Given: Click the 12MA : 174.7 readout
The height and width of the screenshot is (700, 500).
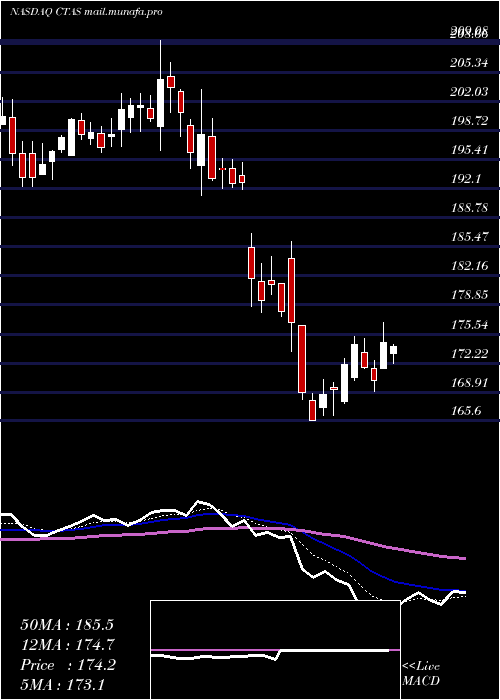Looking at the screenshot, I should tap(67, 645).
